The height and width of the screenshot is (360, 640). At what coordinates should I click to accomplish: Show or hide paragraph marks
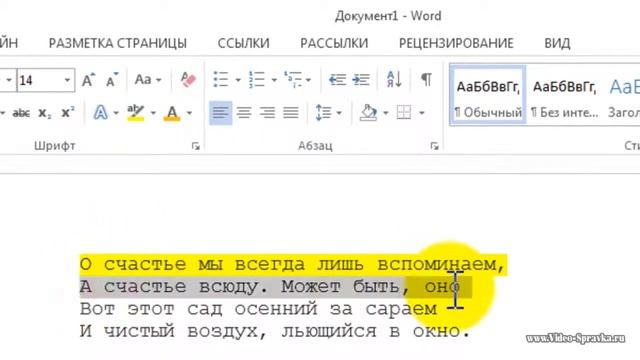click(x=426, y=79)
